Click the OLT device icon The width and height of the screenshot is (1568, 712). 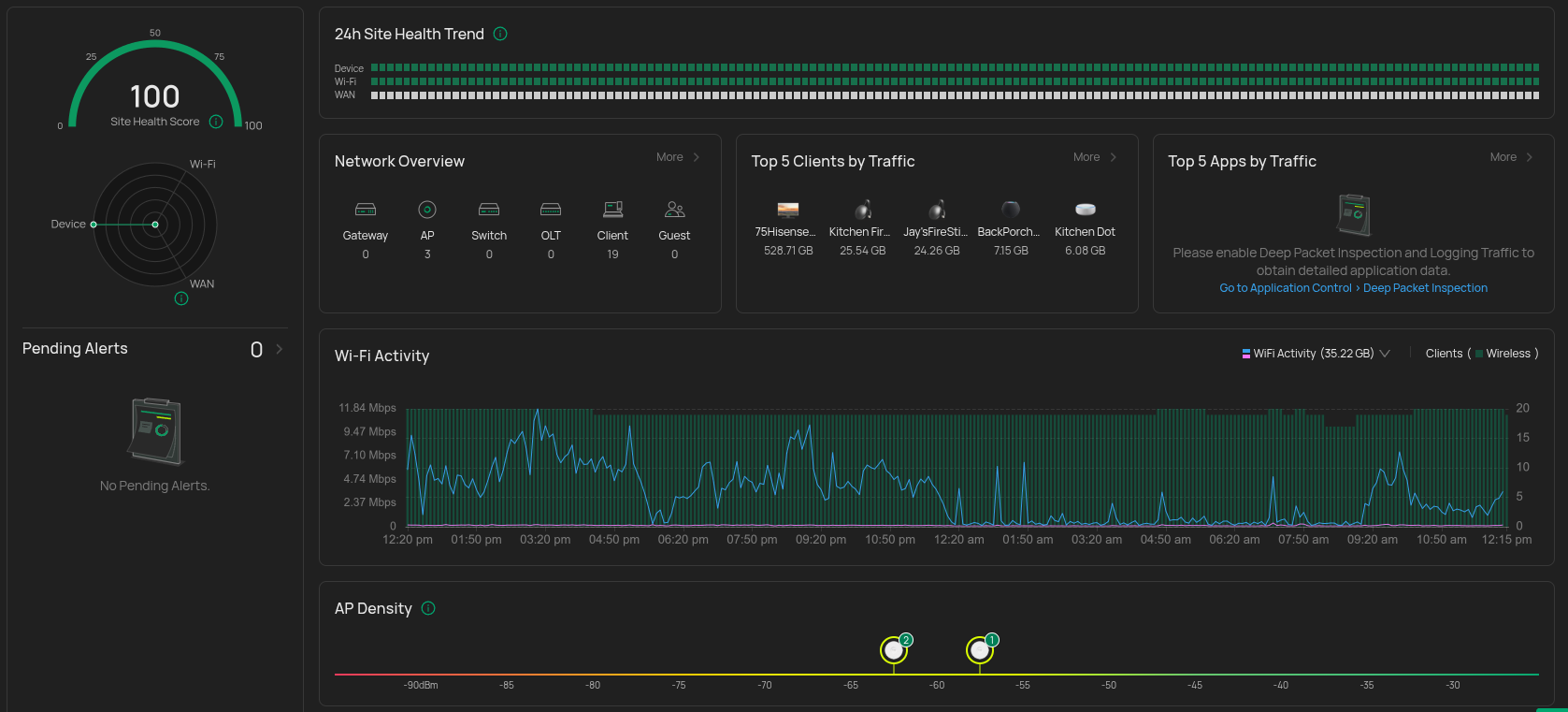[x=551, y=210]
